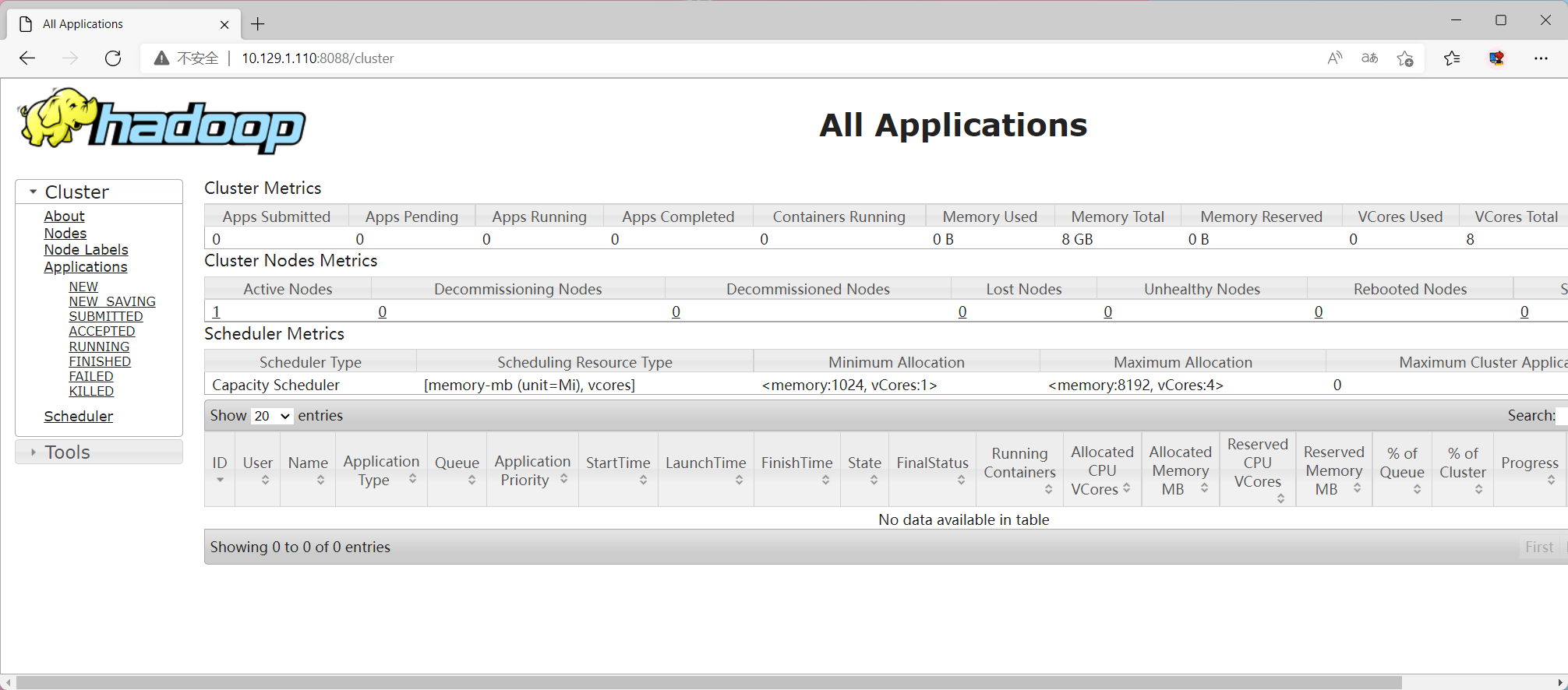This screenshot has width=1568, height=690.
Task: Click the Lost Nodes count 0
Action: (962, 312)
